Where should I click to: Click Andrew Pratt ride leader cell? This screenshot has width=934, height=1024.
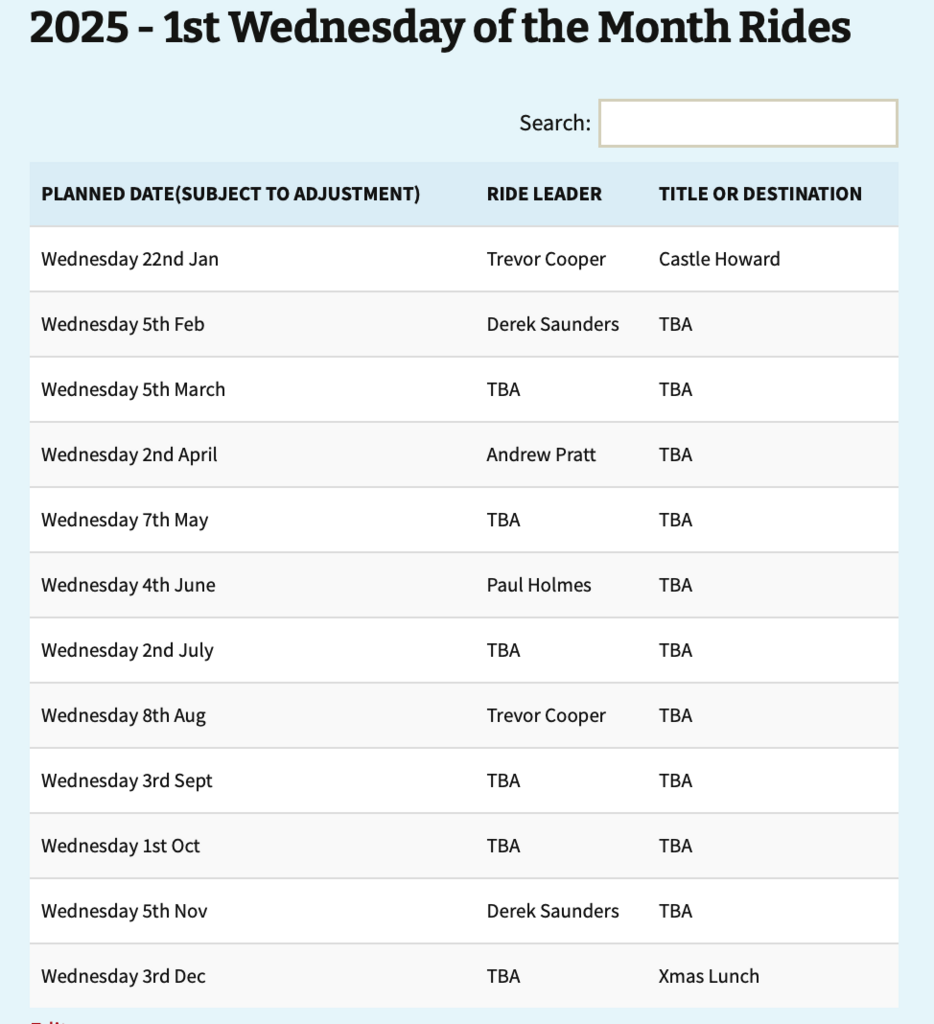[541, 455]
